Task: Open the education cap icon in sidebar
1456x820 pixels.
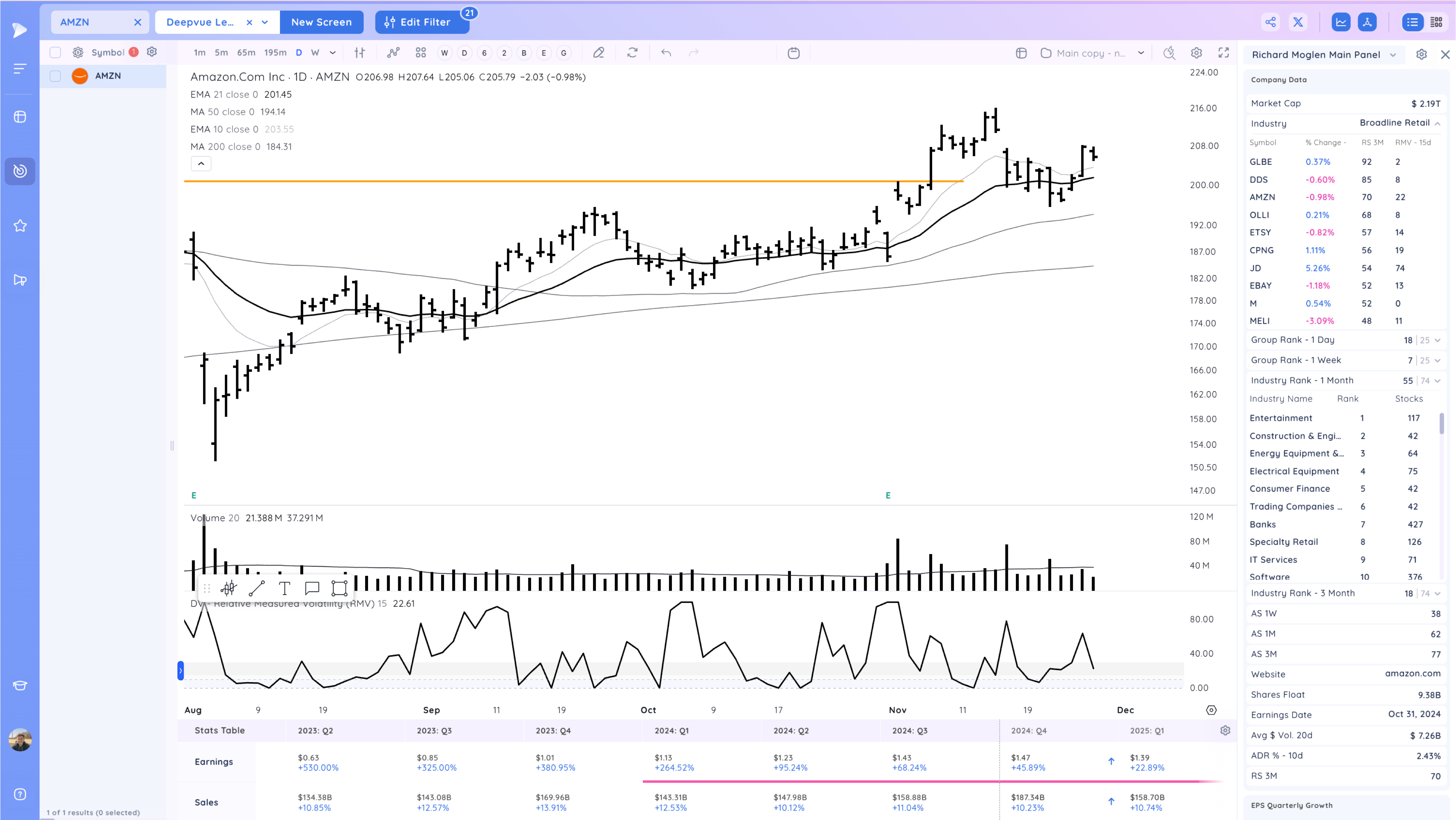Action: [x=20, y=685]
